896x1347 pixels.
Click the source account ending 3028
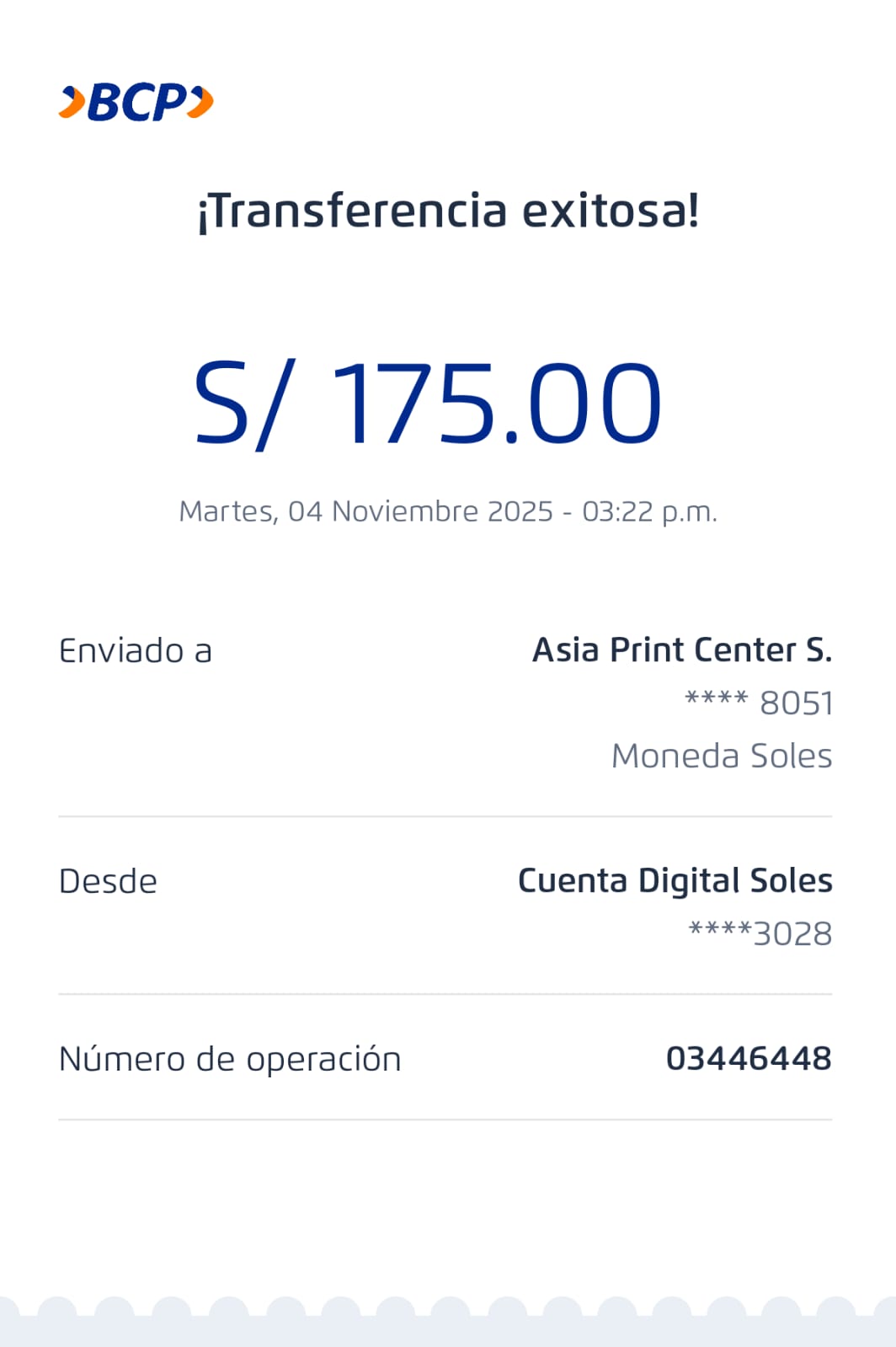[x=760, y=933]
